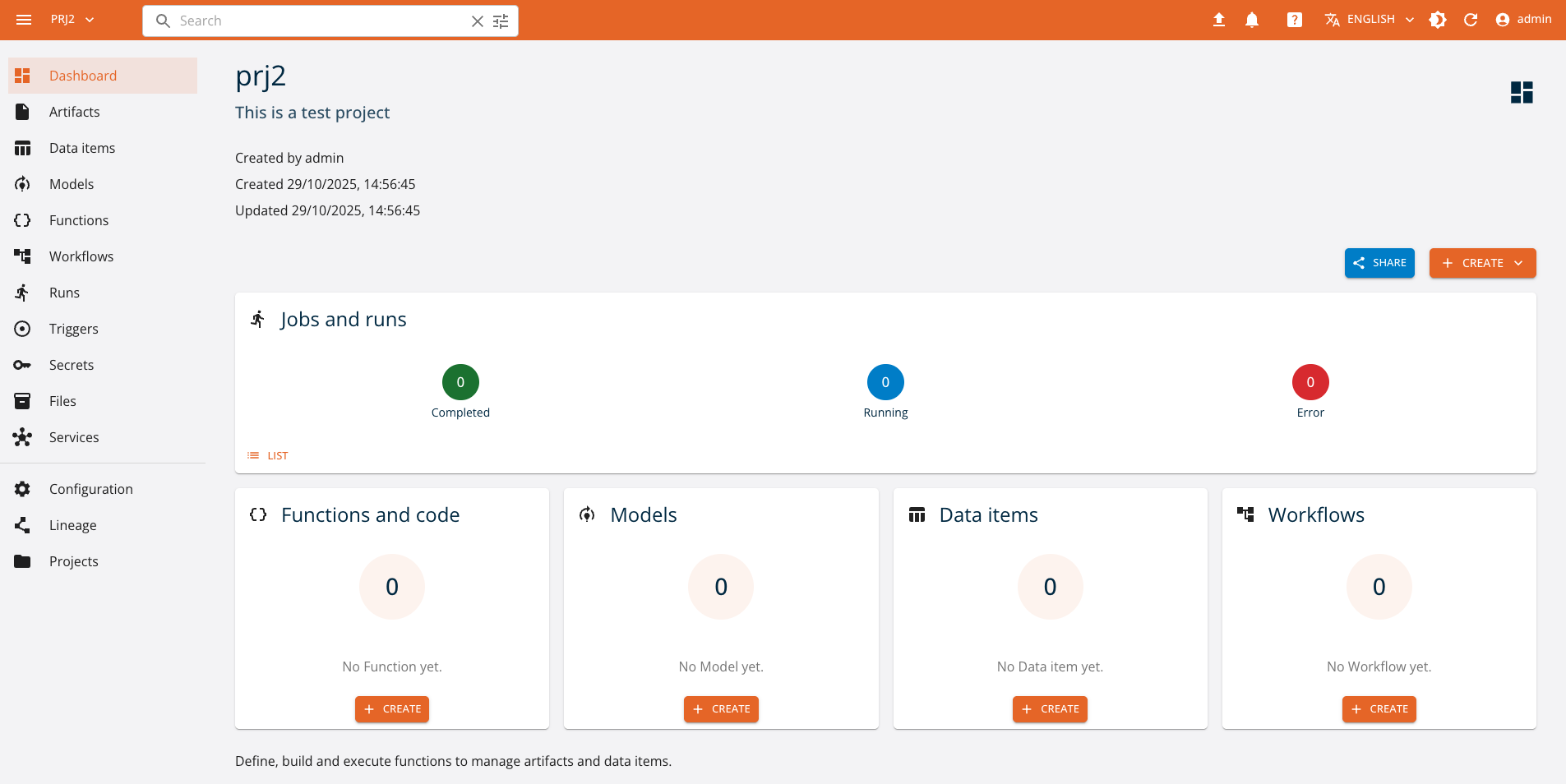This screenshot has height=784, width=1566.
Task: Open Artifacts in the sidebar
Action: [x=74, y=112]
